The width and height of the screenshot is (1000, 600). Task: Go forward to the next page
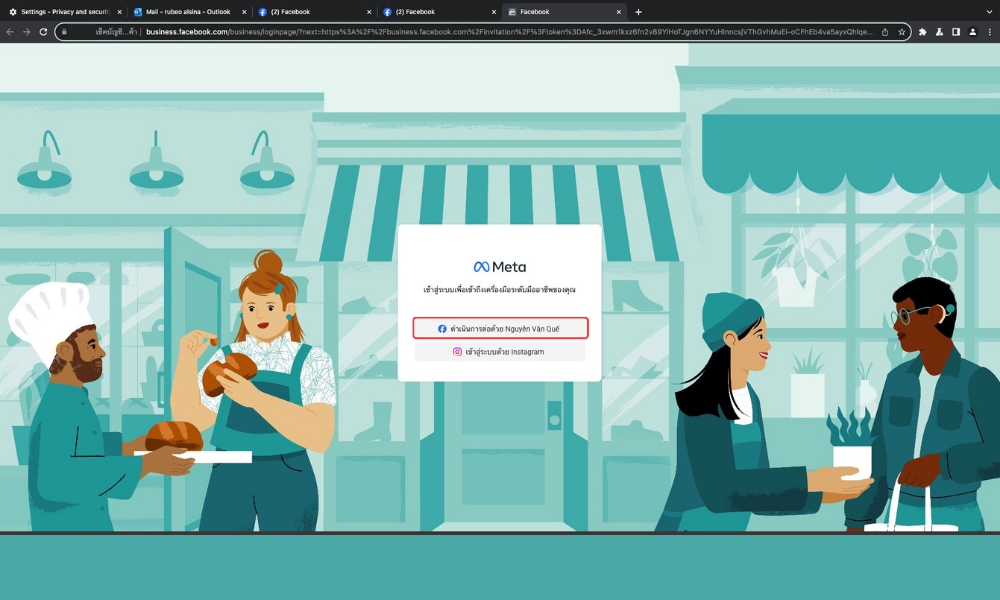tap(27, 32)
